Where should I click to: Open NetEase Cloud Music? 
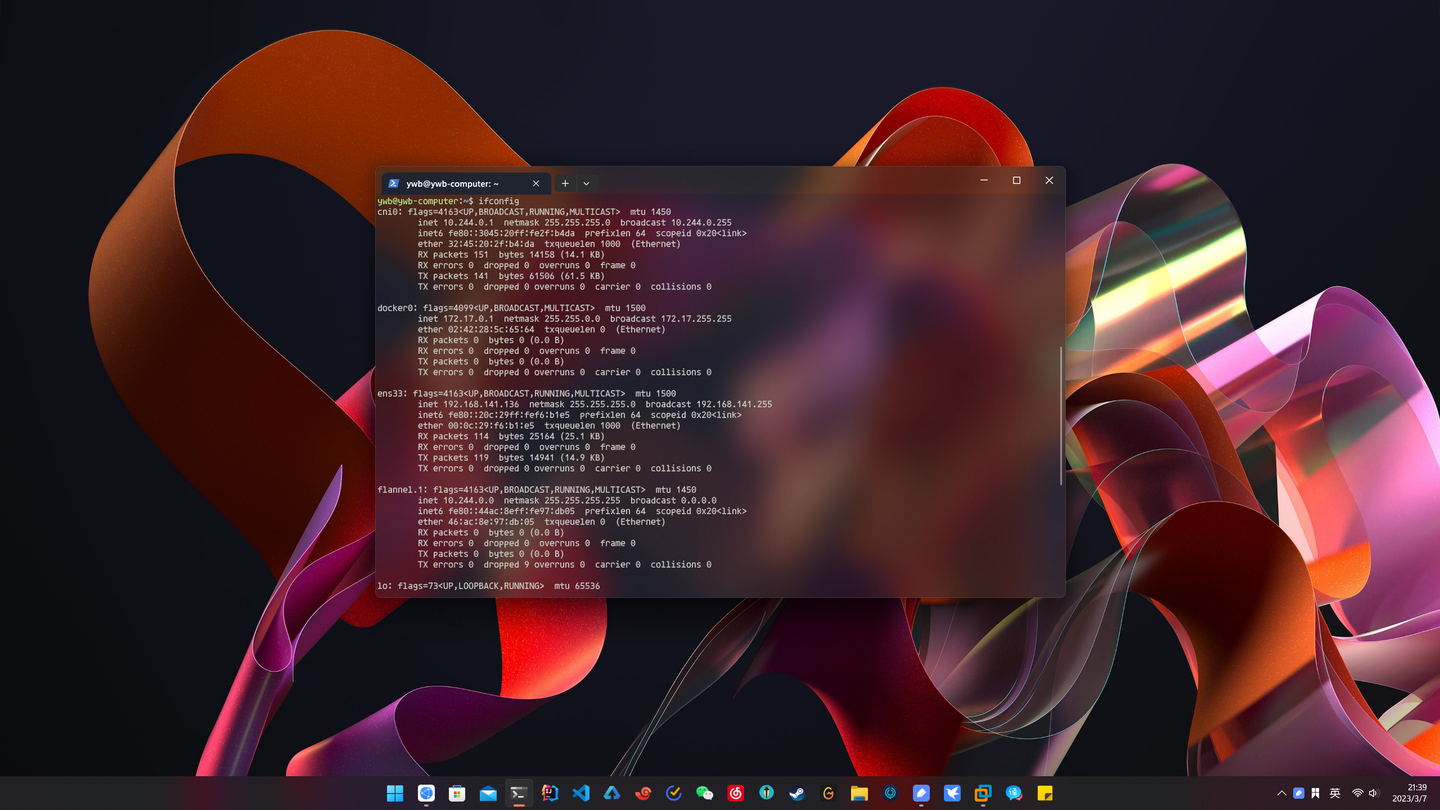pyautogui.click(x=735, y=793)
